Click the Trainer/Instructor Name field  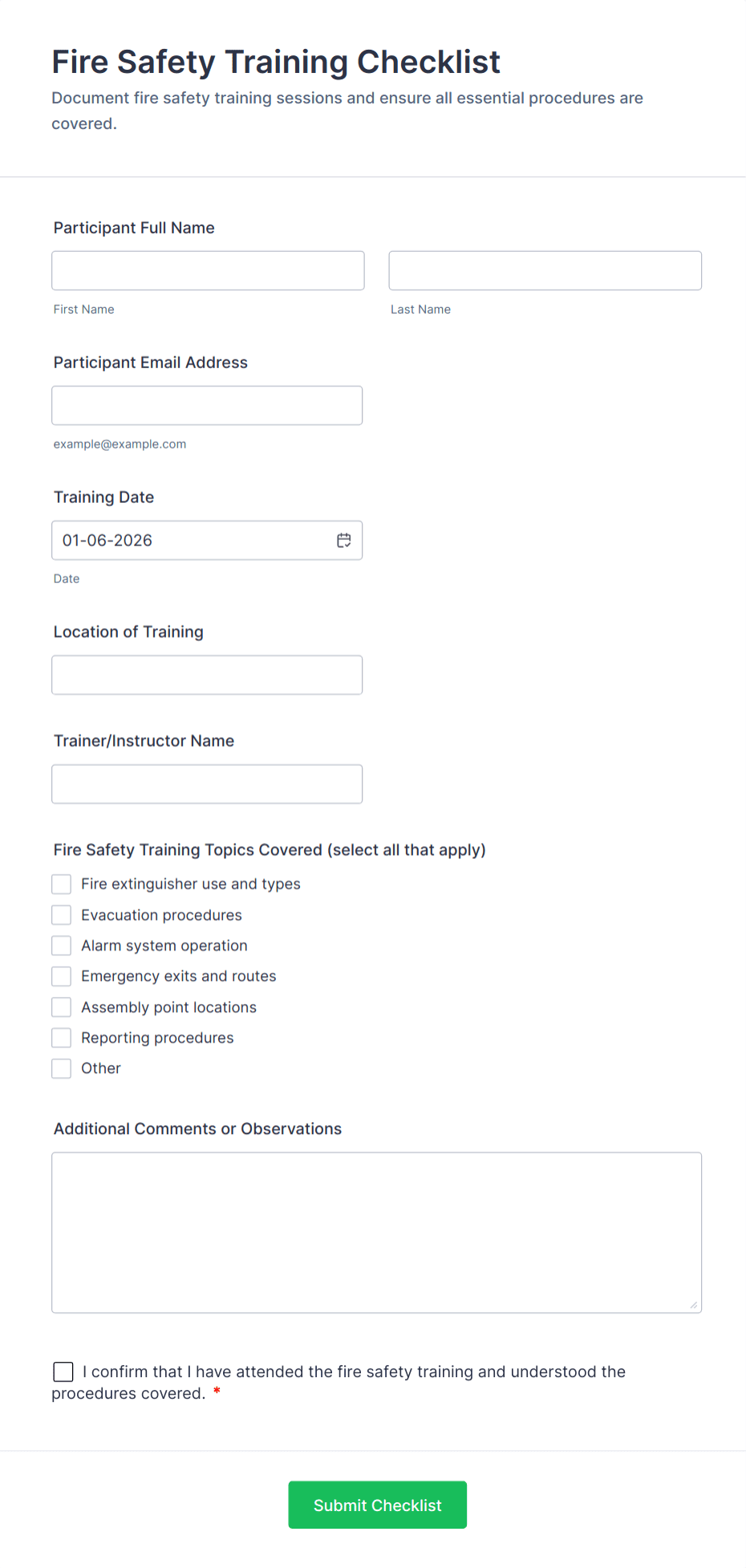point(206,784)
